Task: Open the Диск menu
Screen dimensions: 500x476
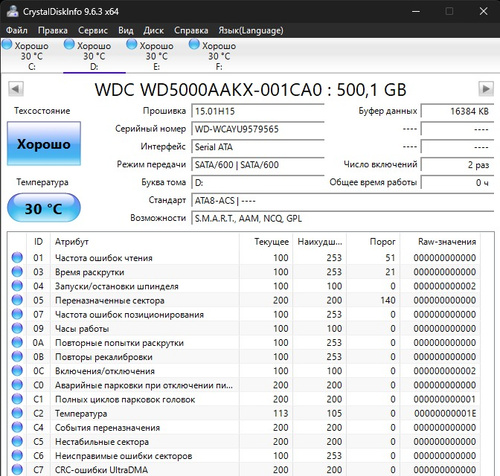Action: 153,30
